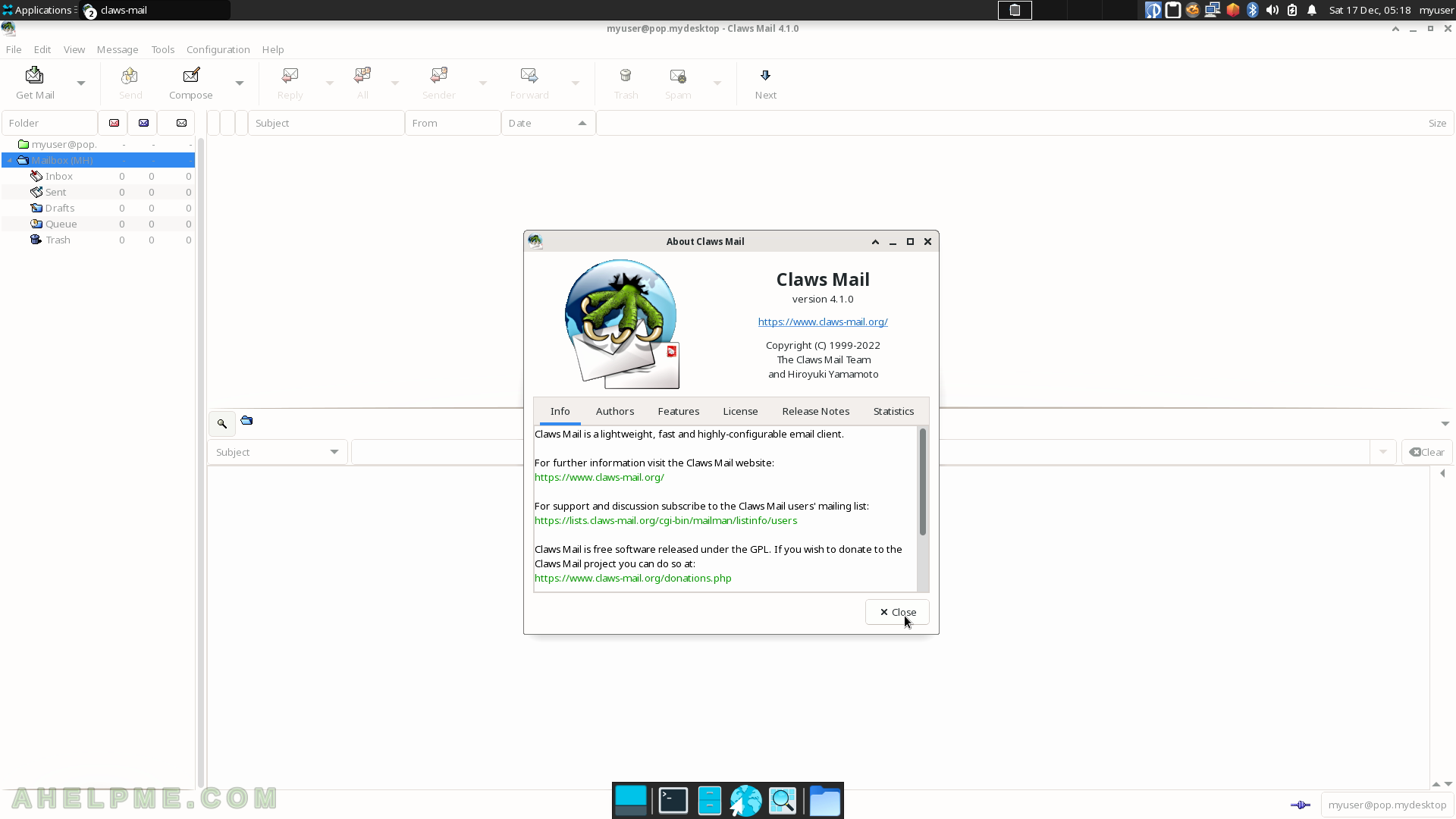Open notifications bell in system tray

pos(1312,10)
